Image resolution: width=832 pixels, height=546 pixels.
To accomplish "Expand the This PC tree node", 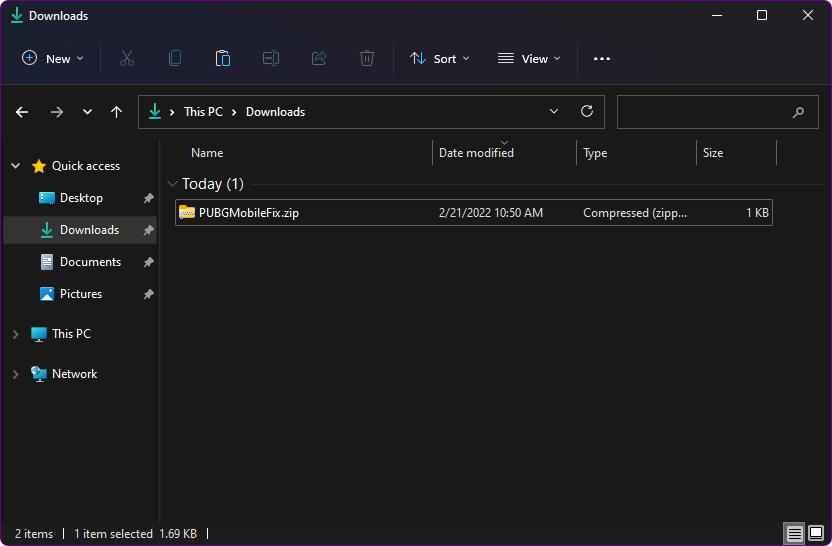I will pyautogui.click(x=15, y=334).
